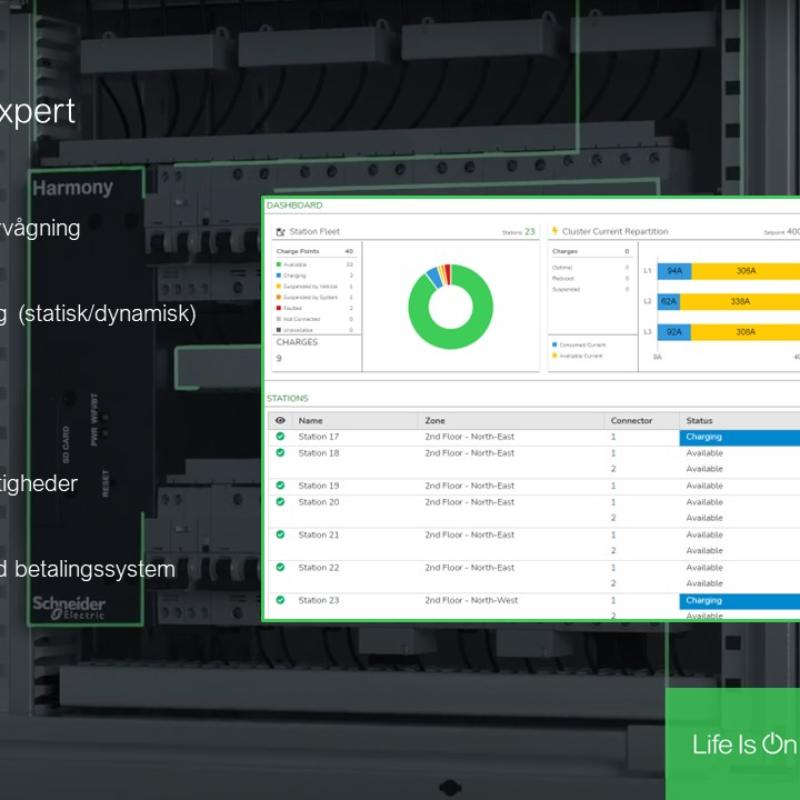The image size is (800, 800).
Task: Click the green check icon for Station 21
Action: pyautogui.click(x=280, y=534)
